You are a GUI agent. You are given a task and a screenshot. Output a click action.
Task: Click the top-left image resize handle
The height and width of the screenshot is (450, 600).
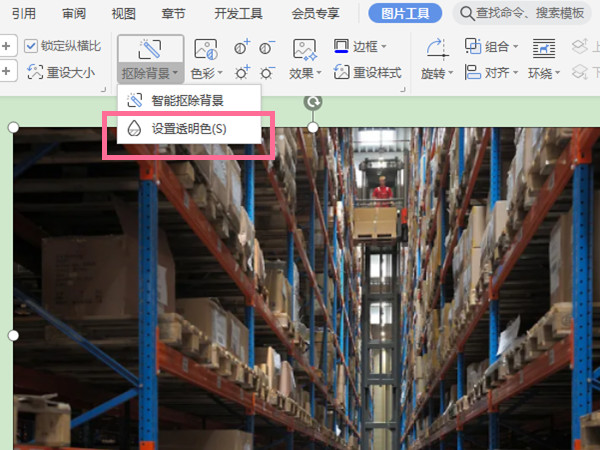13,127
